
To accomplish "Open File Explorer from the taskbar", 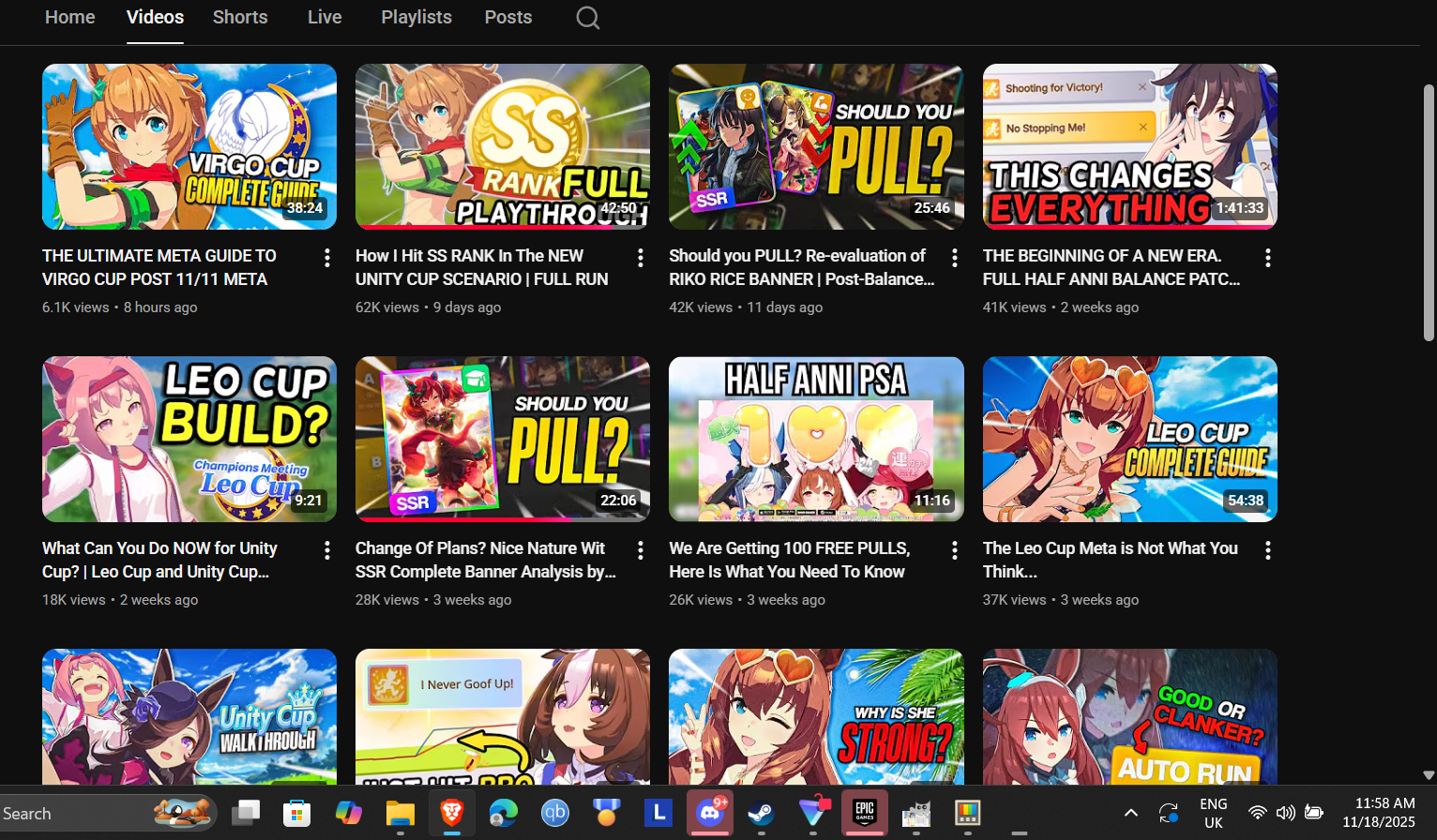I will (401, 813).
